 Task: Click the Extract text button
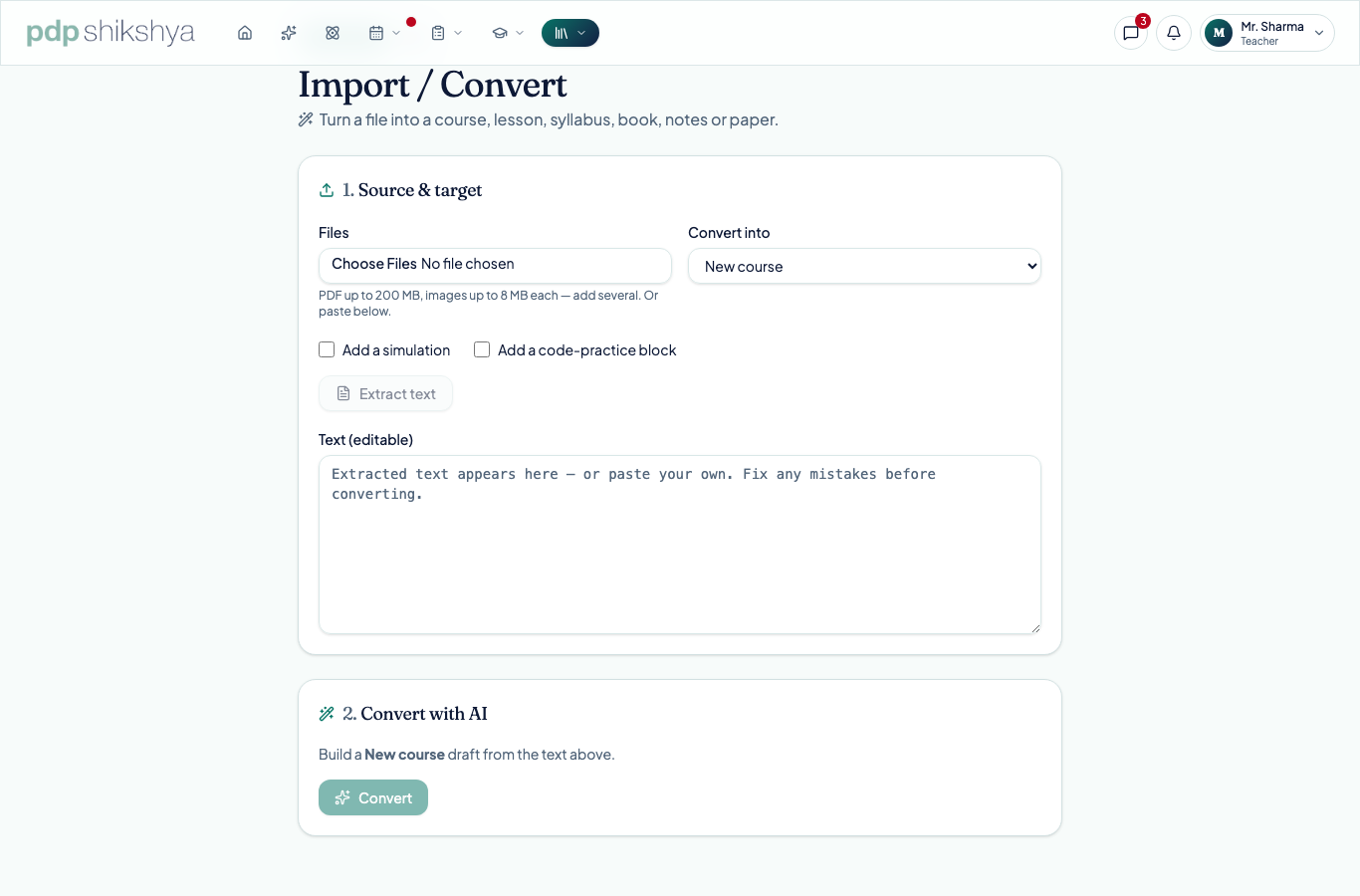point(385,393)
